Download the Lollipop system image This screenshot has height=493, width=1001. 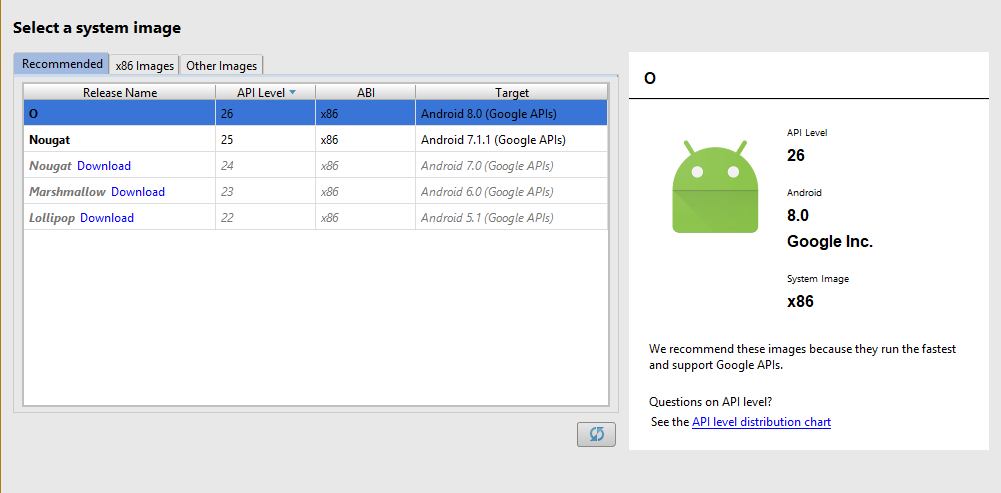coord(107,218)
